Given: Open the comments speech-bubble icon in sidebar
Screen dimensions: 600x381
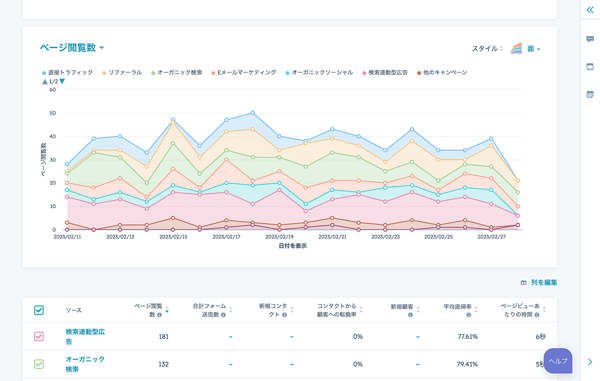Looking at the screenshot, I should (x=590, y=39).
